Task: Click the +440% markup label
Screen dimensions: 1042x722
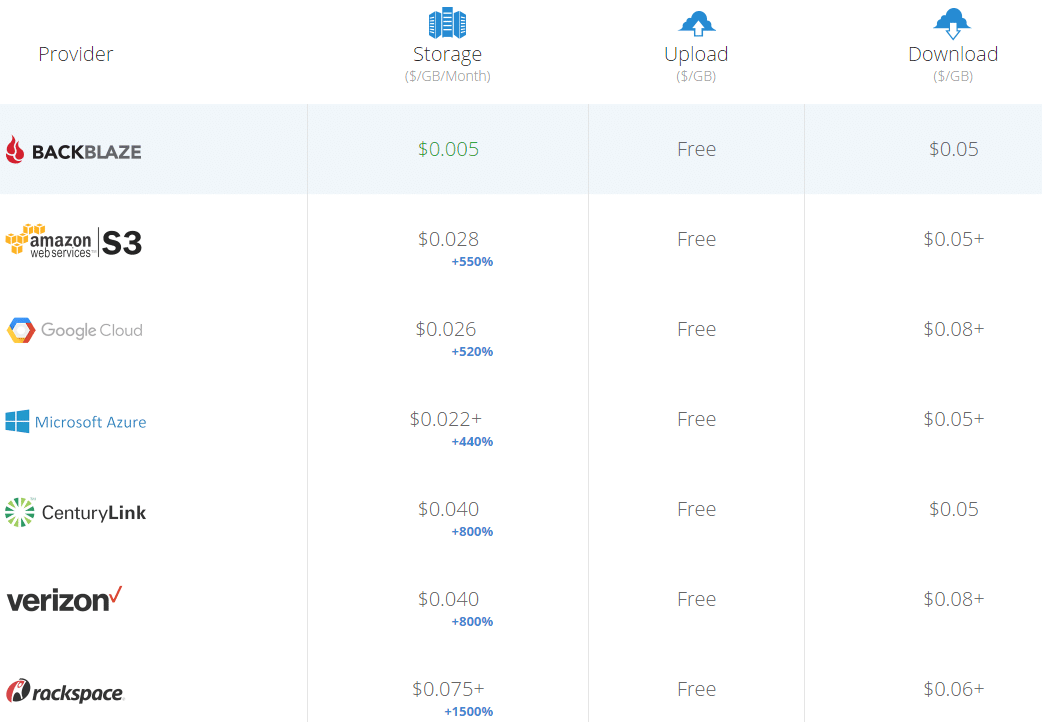Action: pyautogui.click(x=472, y=441)
